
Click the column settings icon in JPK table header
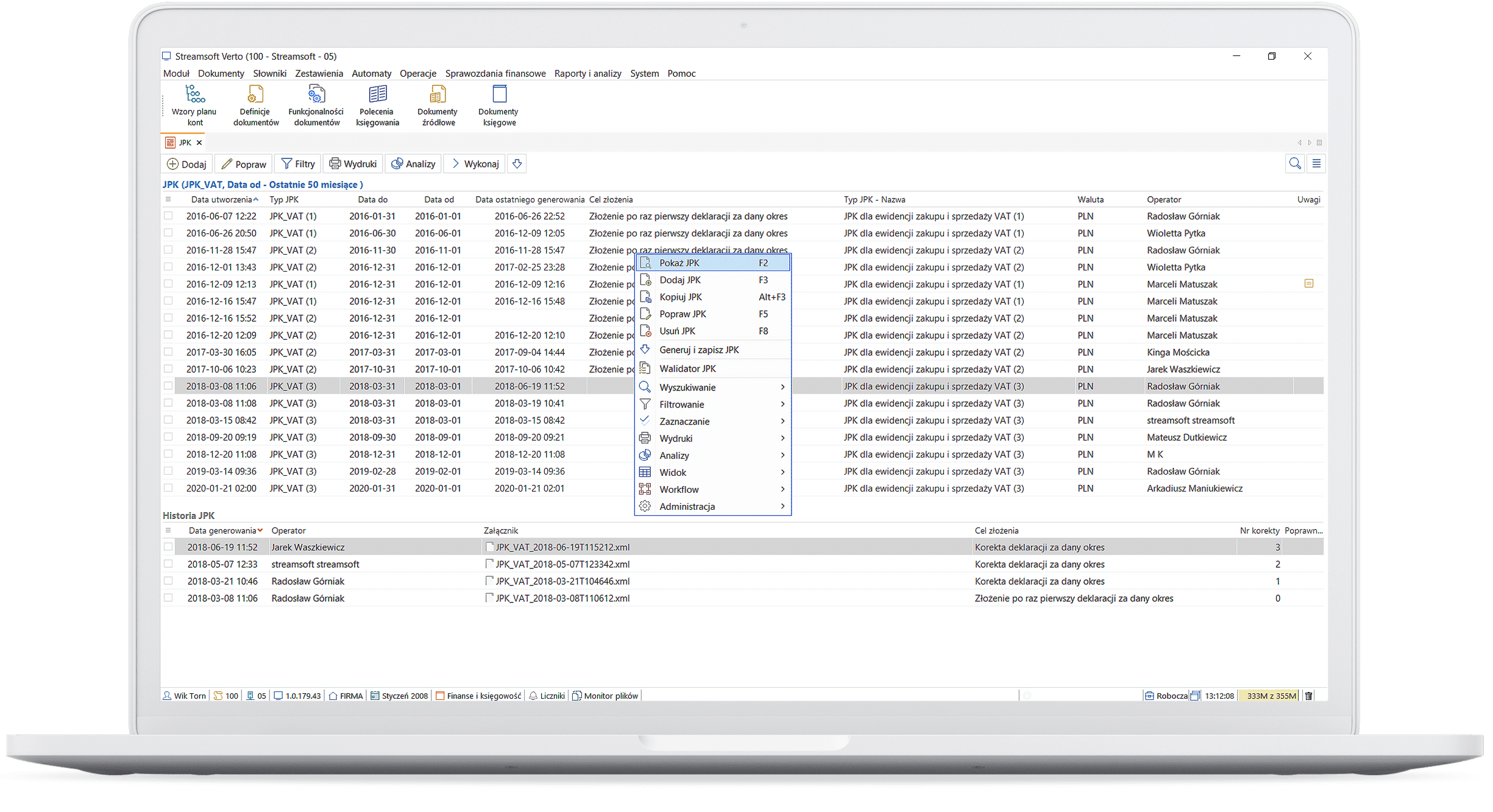(x=168, y=199)
